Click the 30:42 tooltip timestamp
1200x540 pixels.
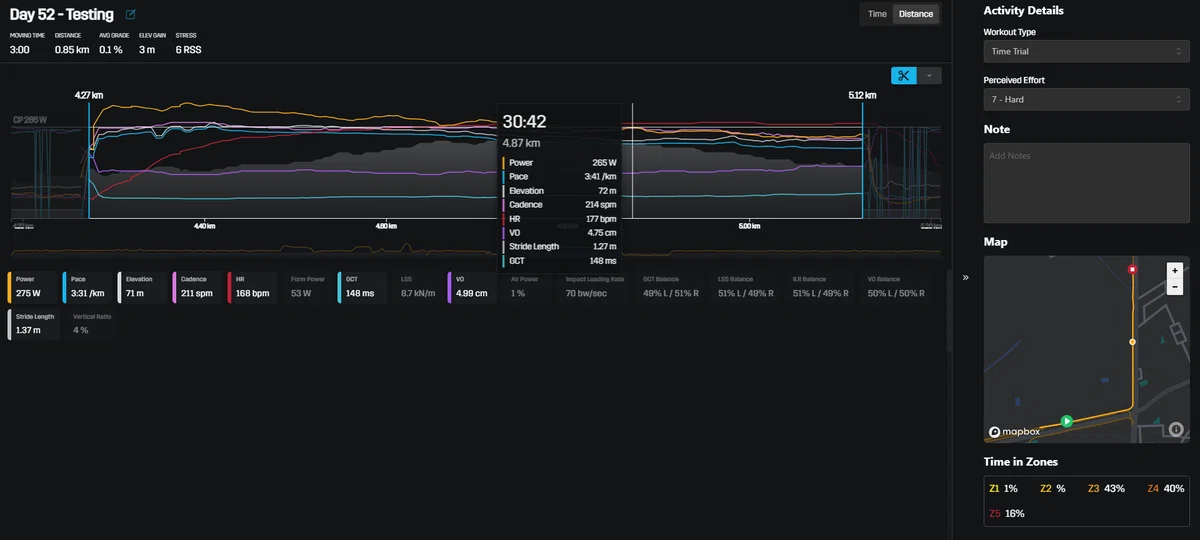(x=524, y=121)
